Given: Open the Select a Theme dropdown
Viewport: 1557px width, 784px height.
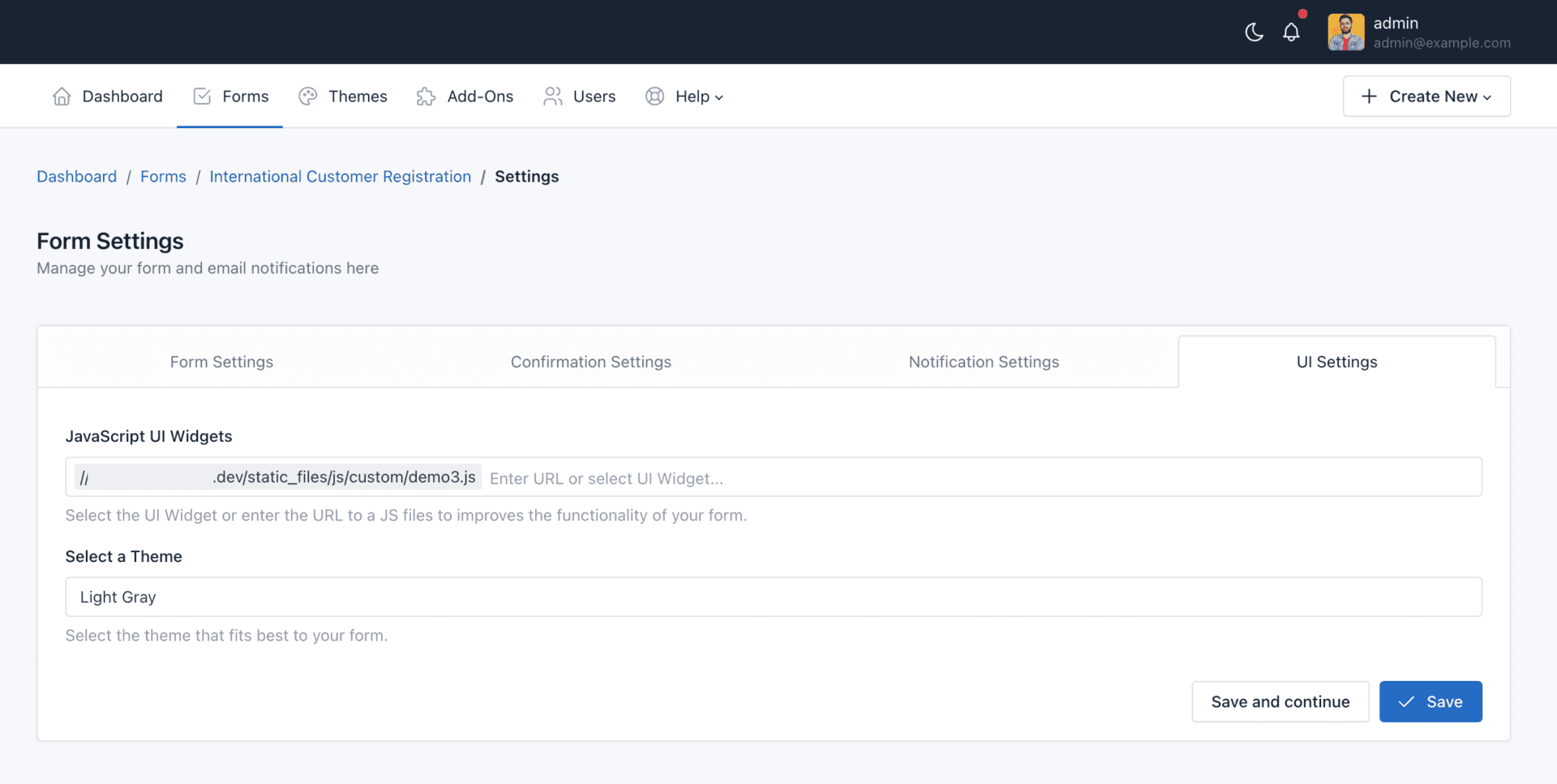Looking at the screenshot, I should pos(773,597).
